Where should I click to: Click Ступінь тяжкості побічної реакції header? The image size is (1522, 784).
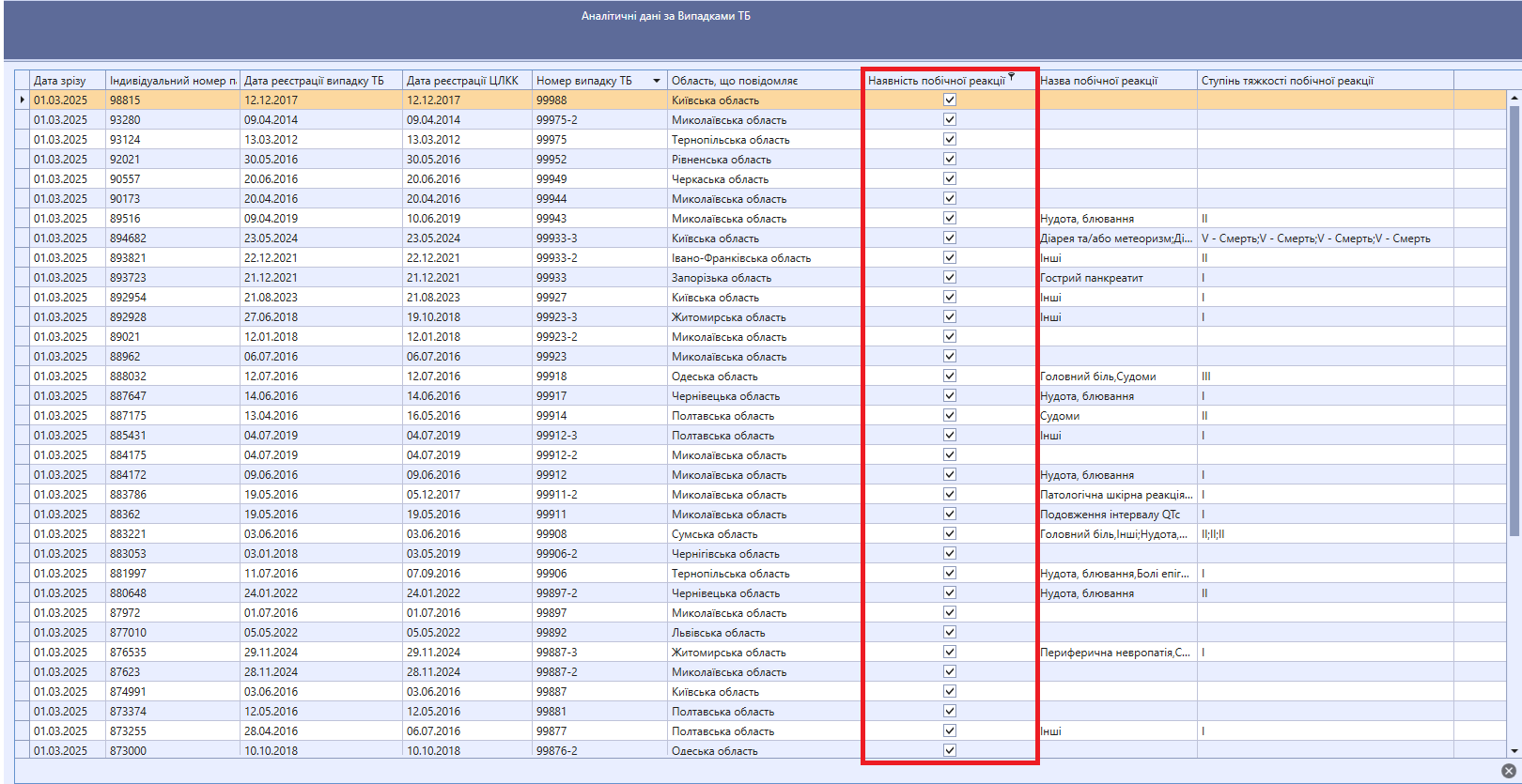pyautogui.click(x=1325, y=81)
